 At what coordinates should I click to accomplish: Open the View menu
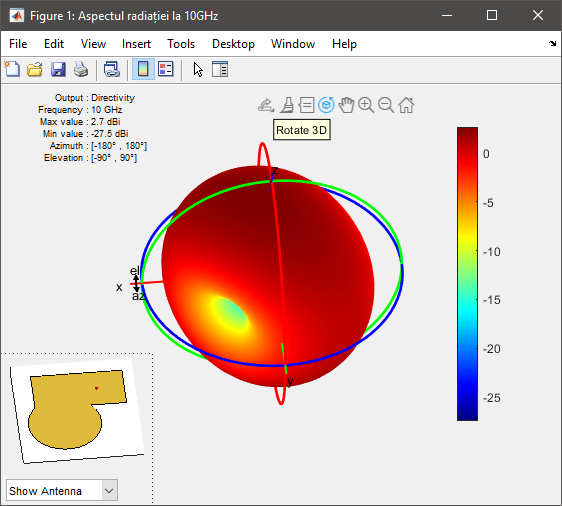click(x=93, y=44)
